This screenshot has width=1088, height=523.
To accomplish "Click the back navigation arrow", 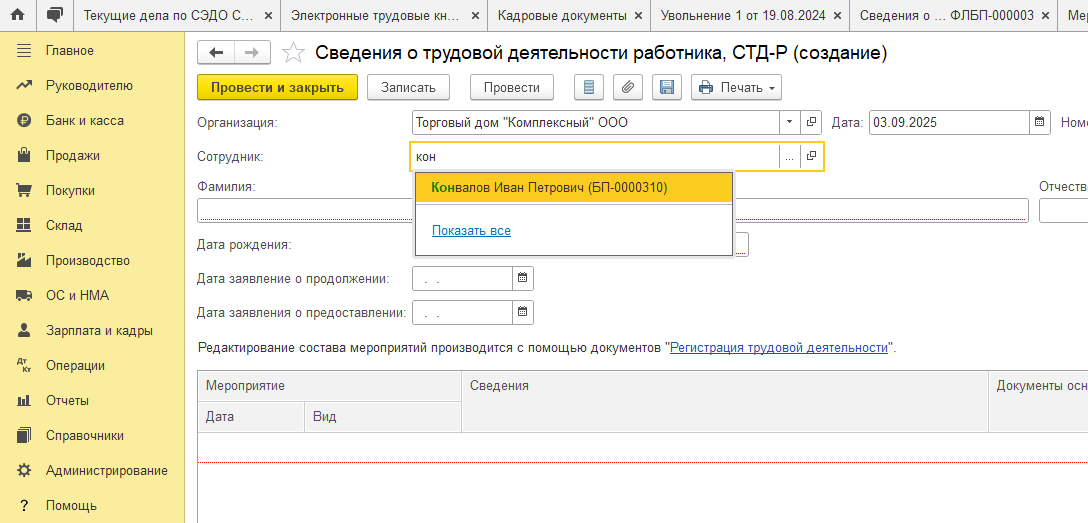I will point(216,53).
